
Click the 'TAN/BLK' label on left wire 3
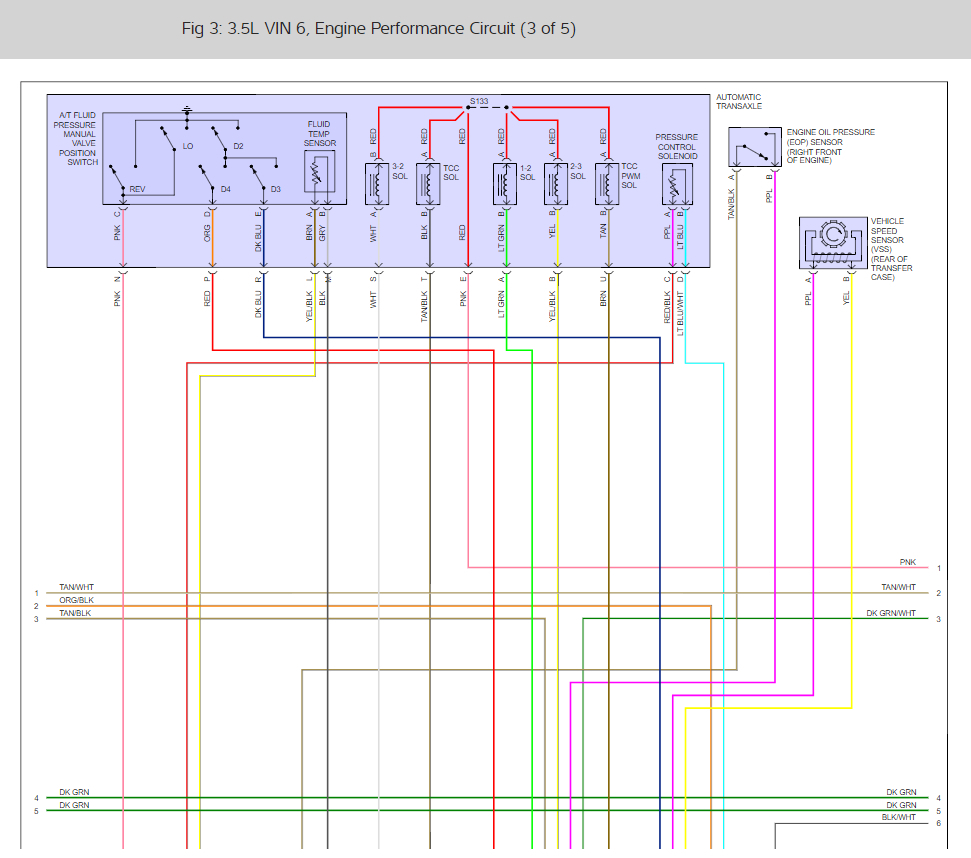click(76, 613)
